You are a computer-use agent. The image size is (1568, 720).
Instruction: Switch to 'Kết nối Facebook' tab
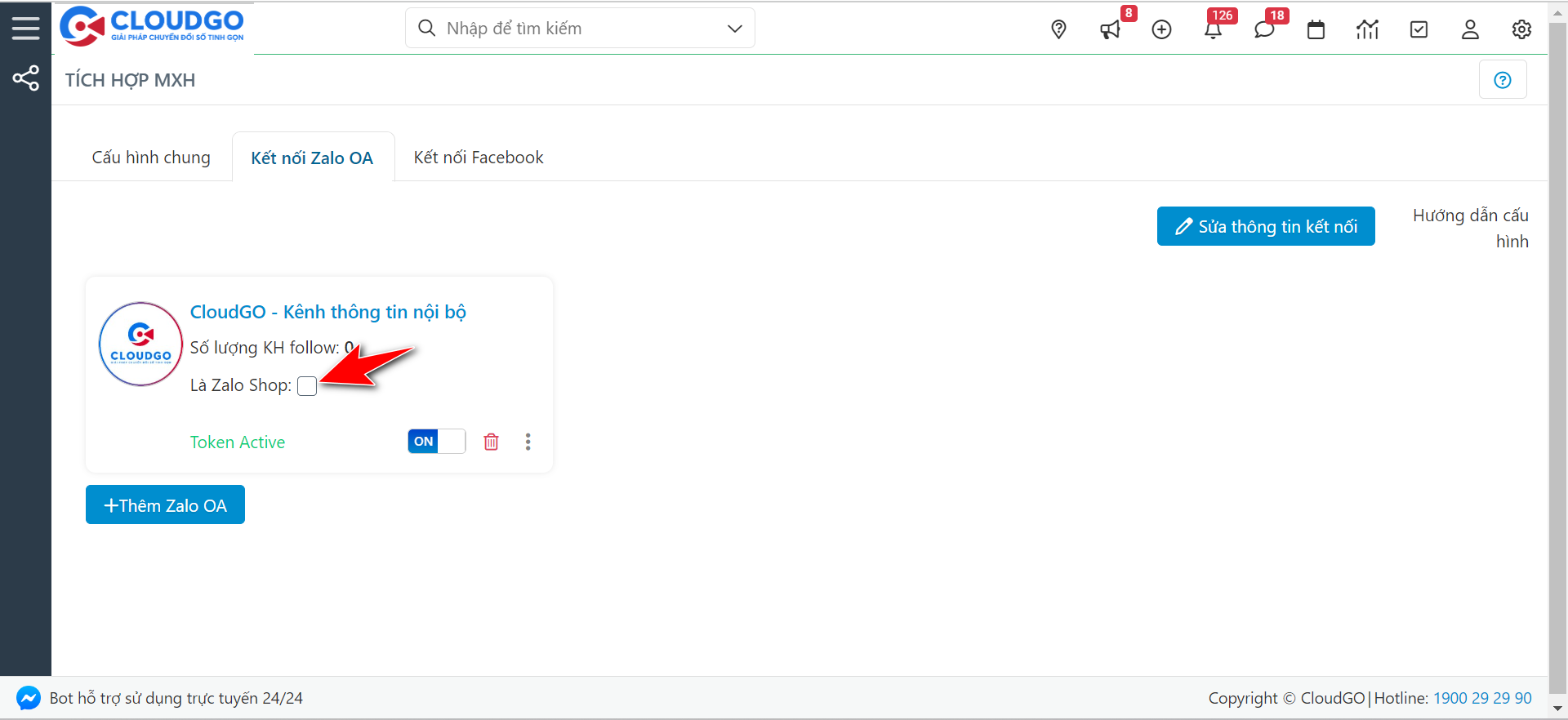[x=479, y=158]
